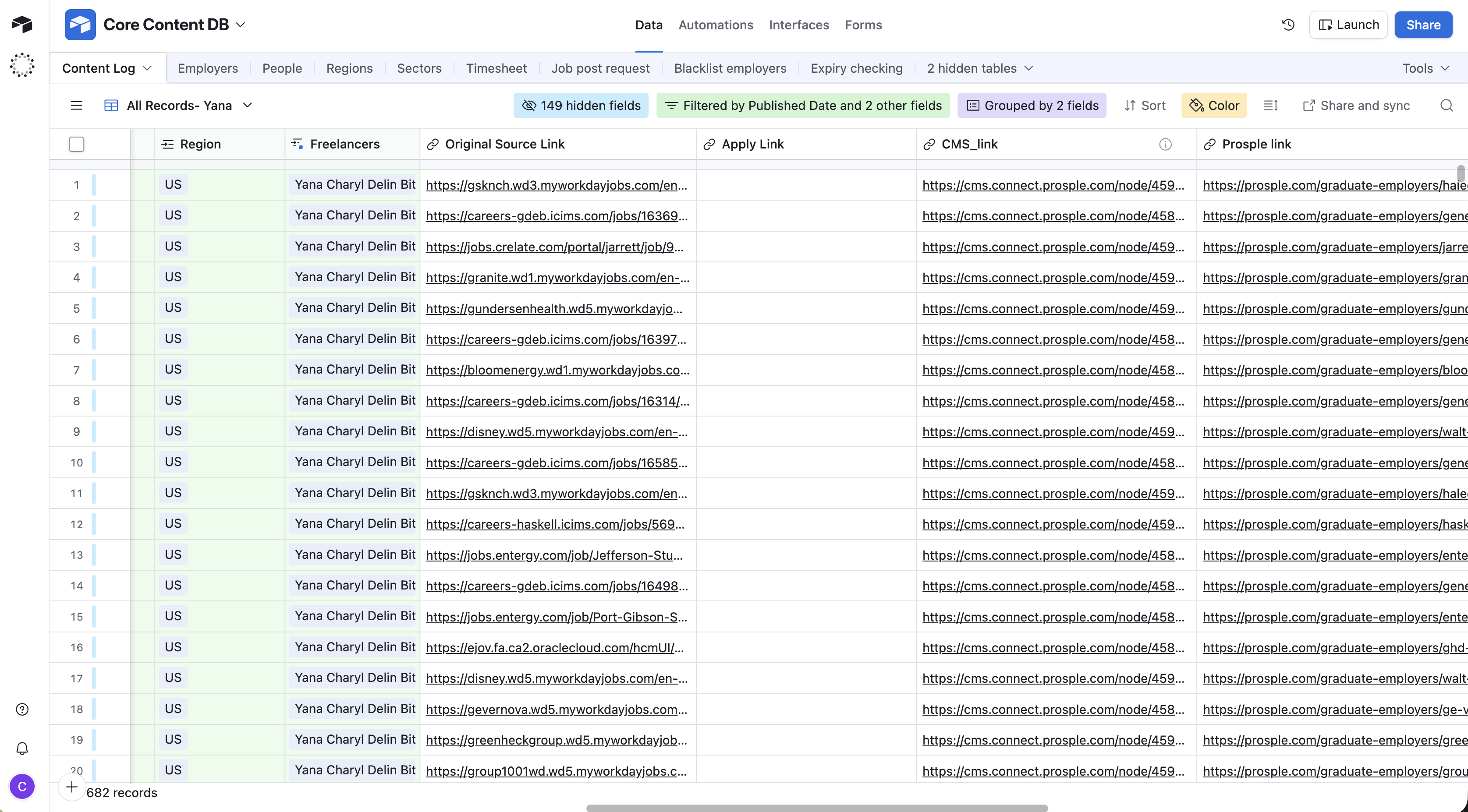
Task: Click the CMS_link field info icon
Action: (1165, 145)
